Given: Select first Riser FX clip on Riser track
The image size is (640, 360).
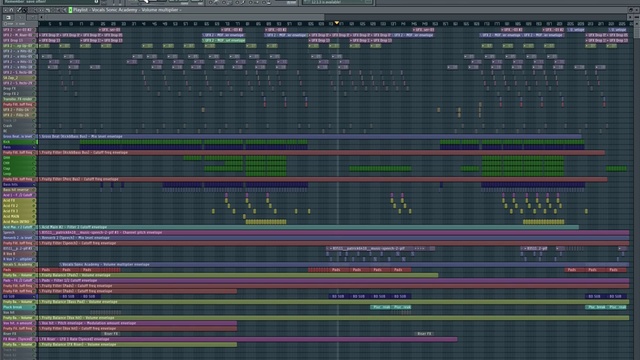Looking at the screenshot, I should tap(111, 333).
